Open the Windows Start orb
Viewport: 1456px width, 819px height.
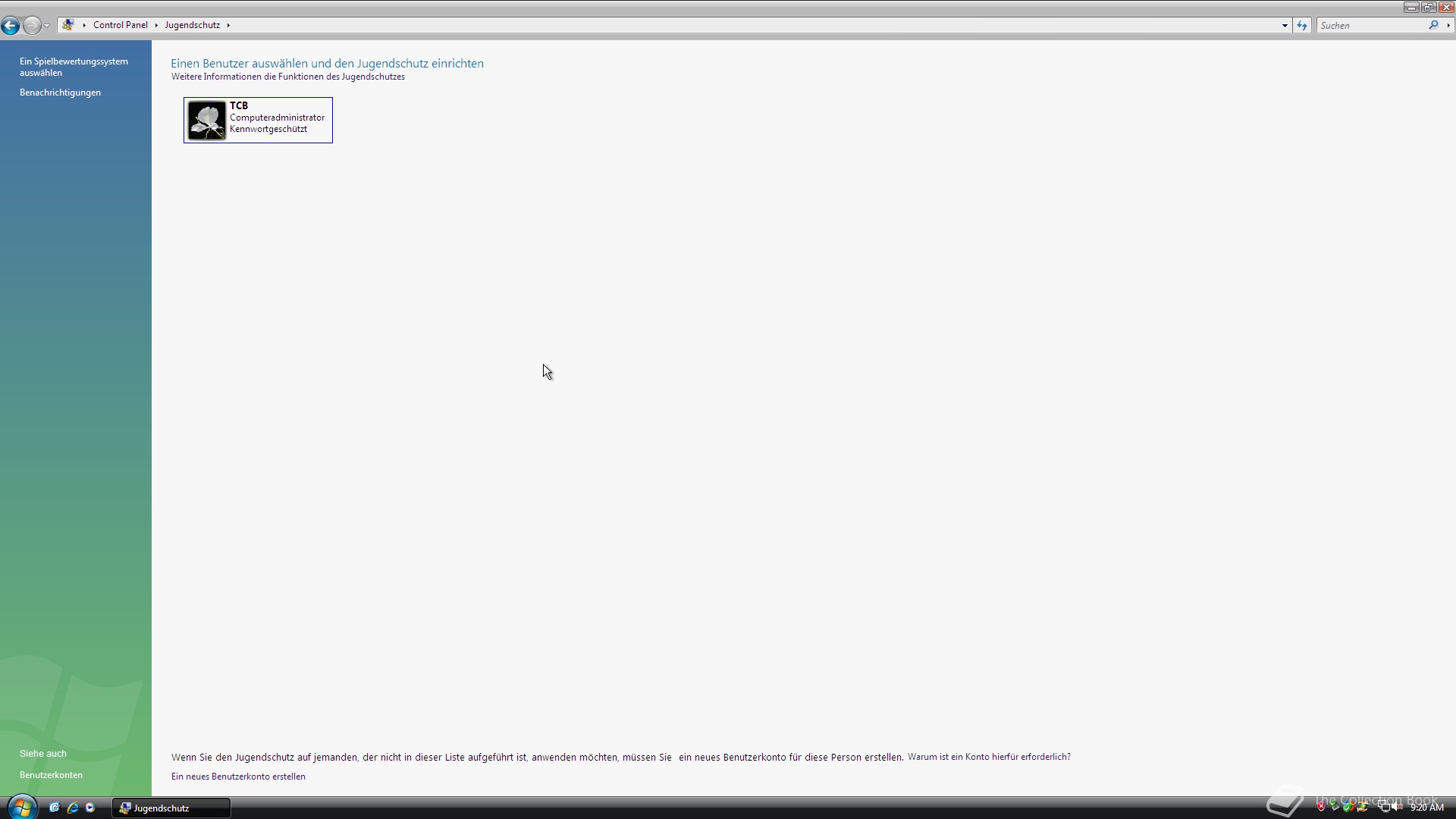pos(21,807)
